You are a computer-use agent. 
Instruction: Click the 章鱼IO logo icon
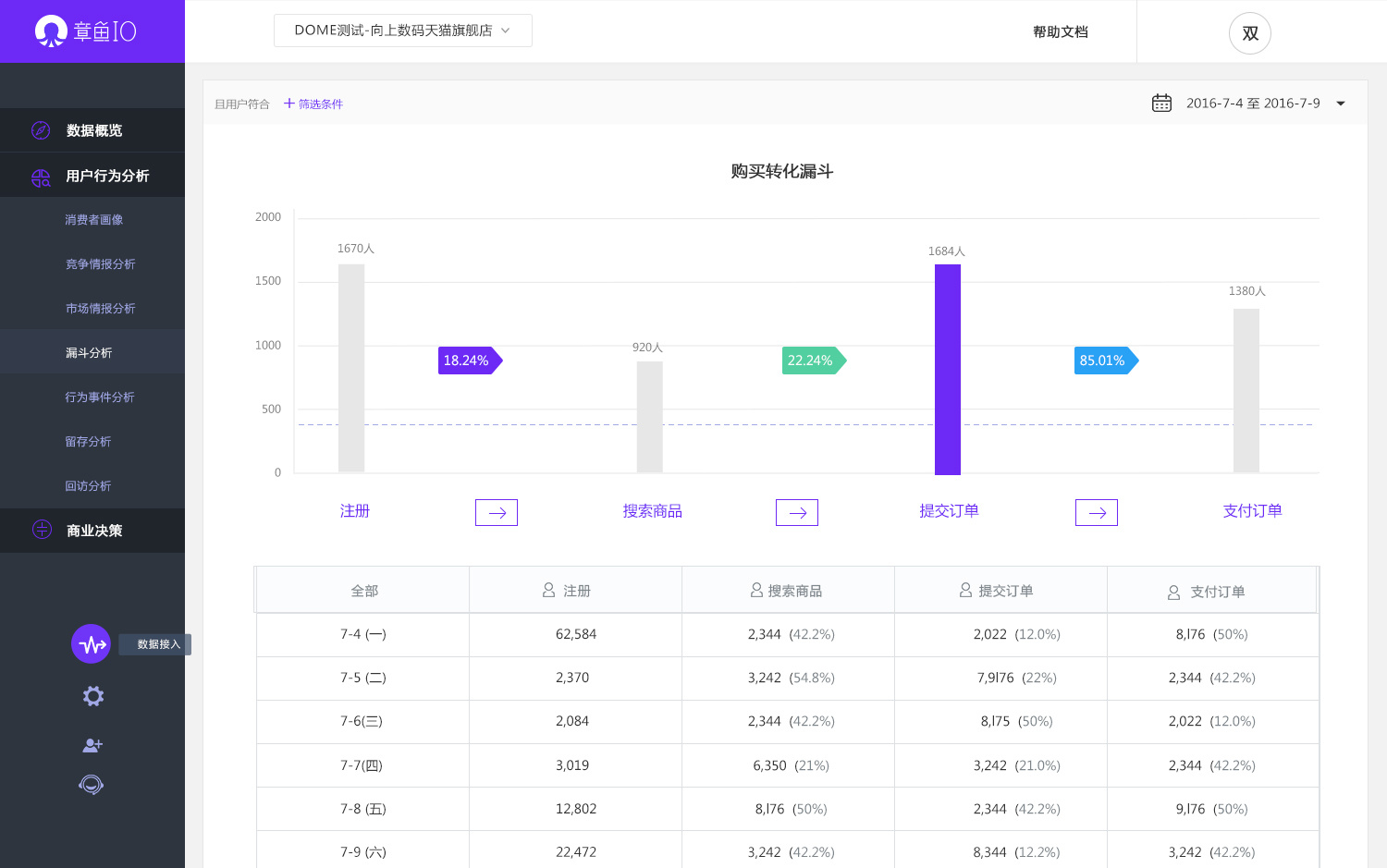[x=50, y=31]
